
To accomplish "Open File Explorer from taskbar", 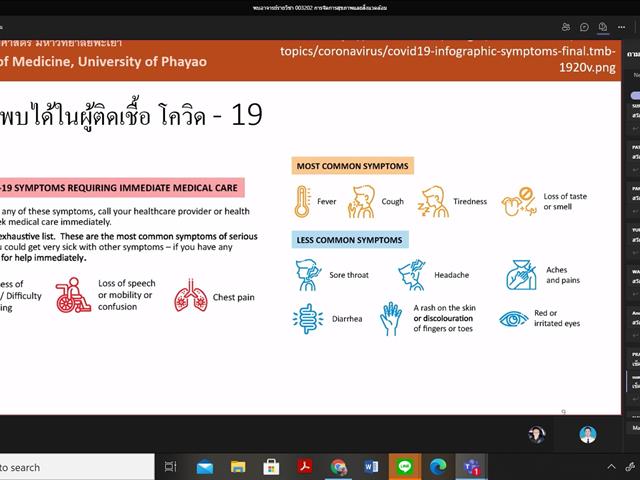I will point(238,467).
